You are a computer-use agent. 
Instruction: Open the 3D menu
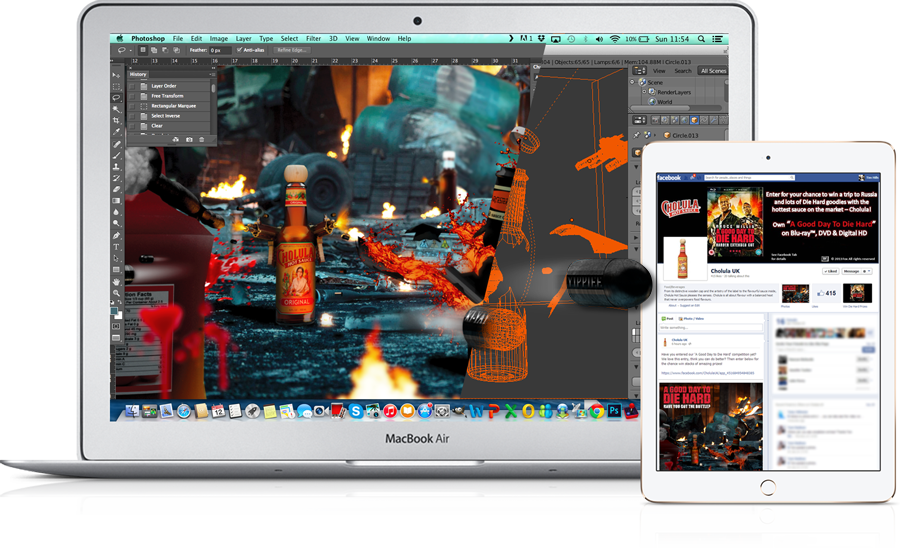coord(333,39)
